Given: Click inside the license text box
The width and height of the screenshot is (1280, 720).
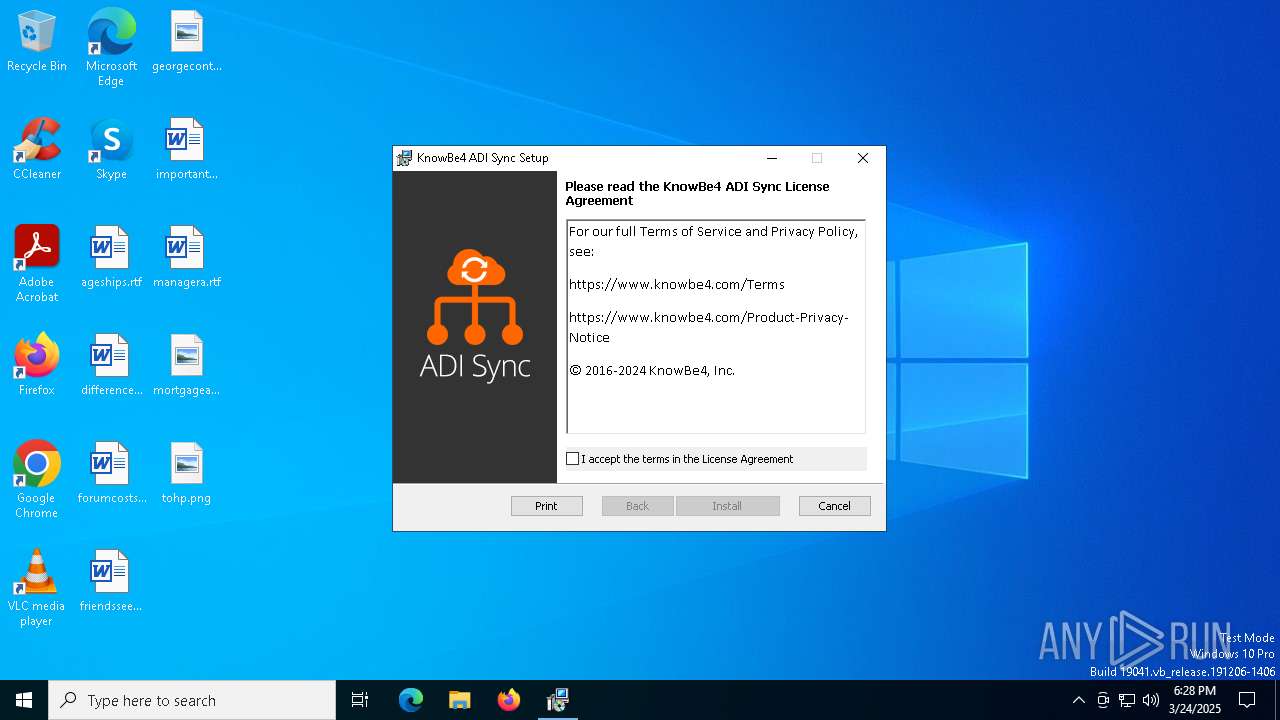Looking at the screenshot, I should (716, 326).
